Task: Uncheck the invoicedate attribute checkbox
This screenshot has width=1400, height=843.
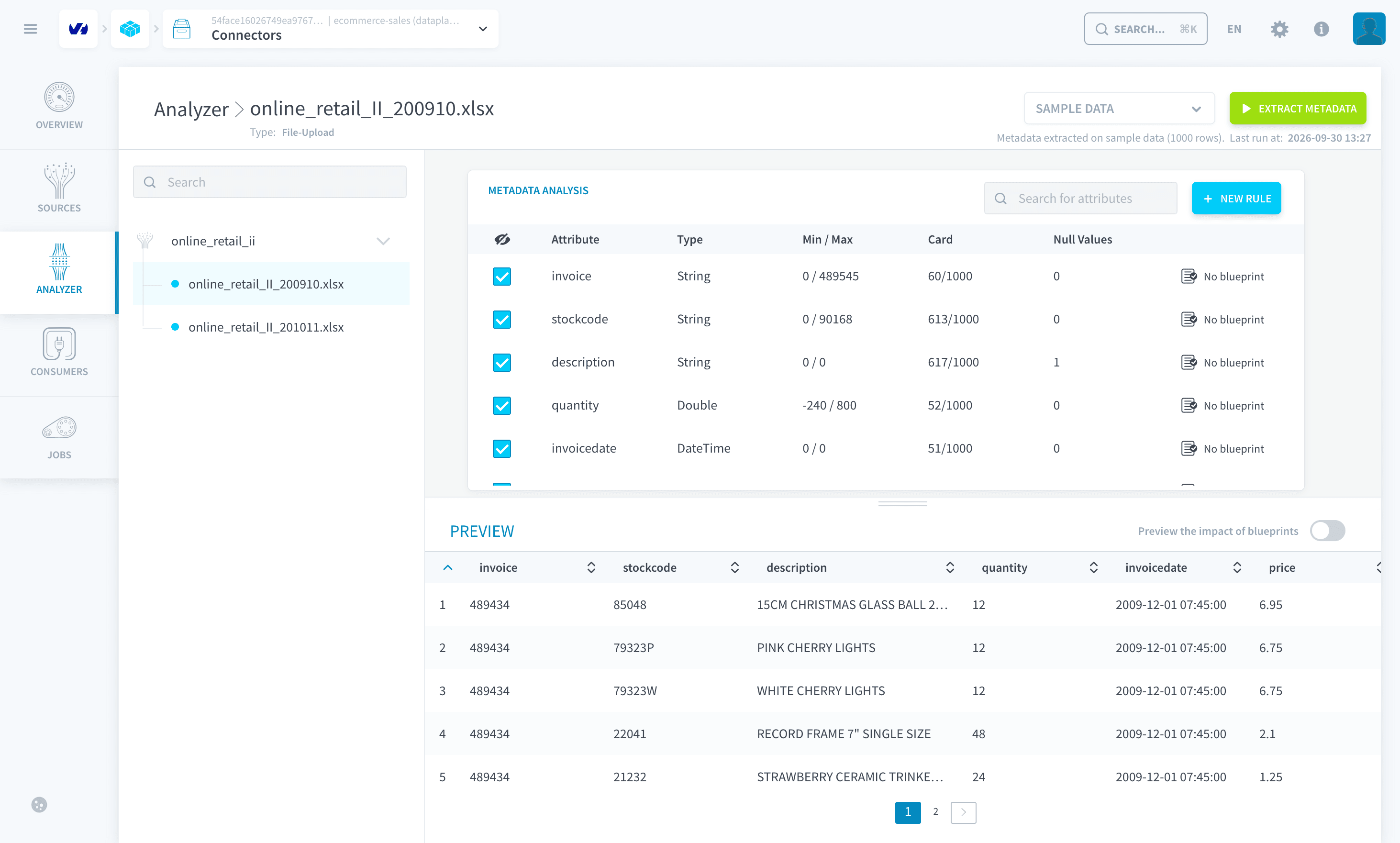Action: click(502, 449)
